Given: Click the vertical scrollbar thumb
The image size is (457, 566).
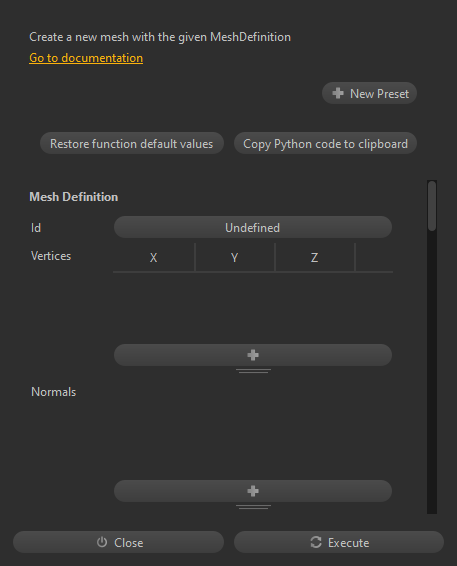Looking at the screenshot, I should click(432, 206).
